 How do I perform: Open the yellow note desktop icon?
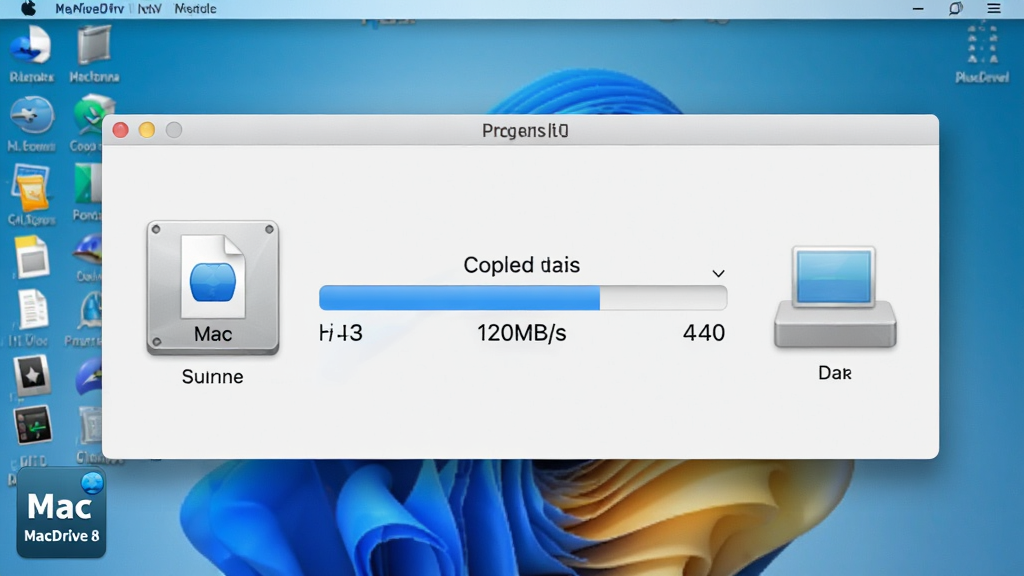pyautogui.click(x=31, y=257)
